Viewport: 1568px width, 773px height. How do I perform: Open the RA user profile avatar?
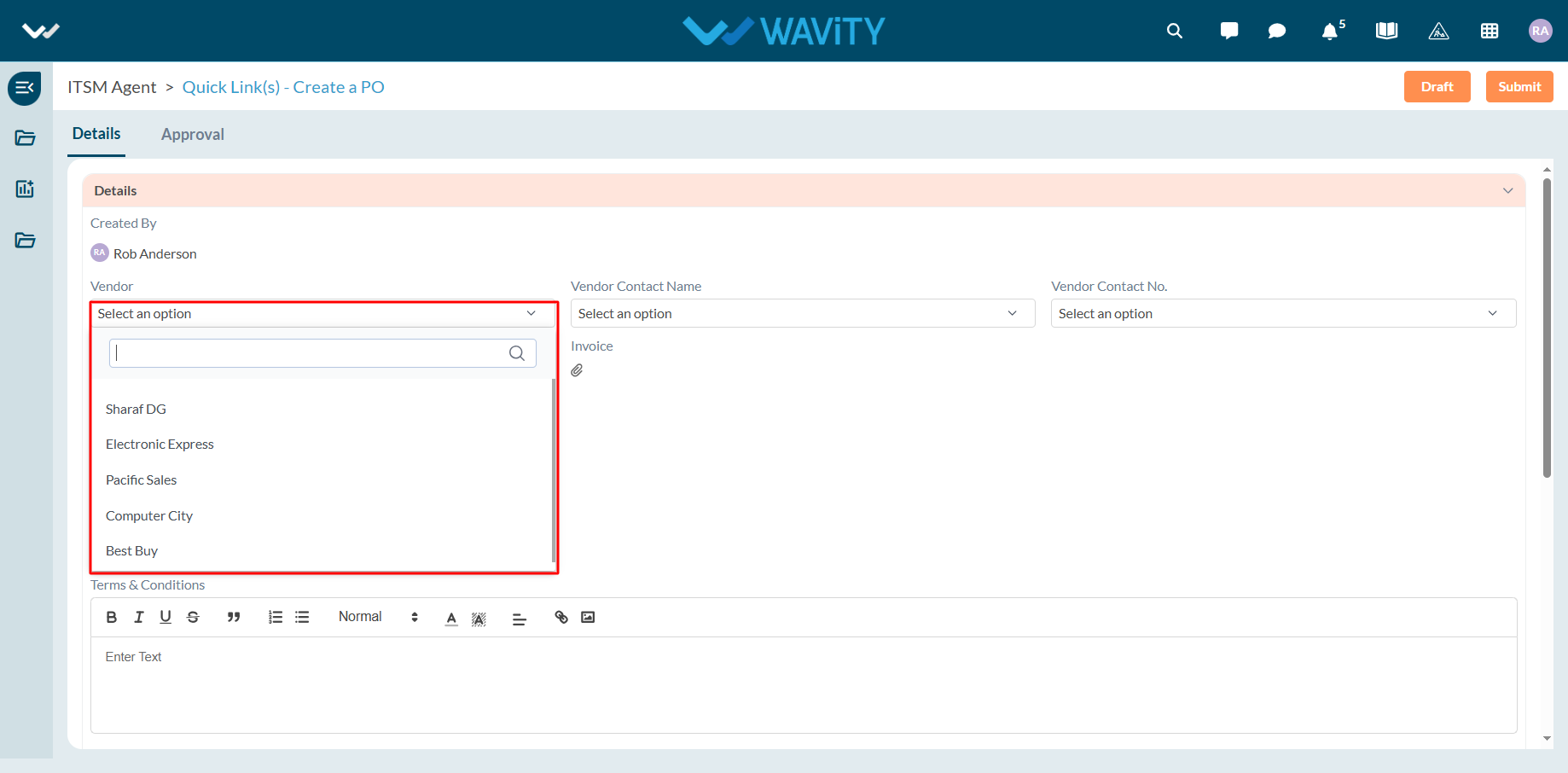[x=1540, y=31]
